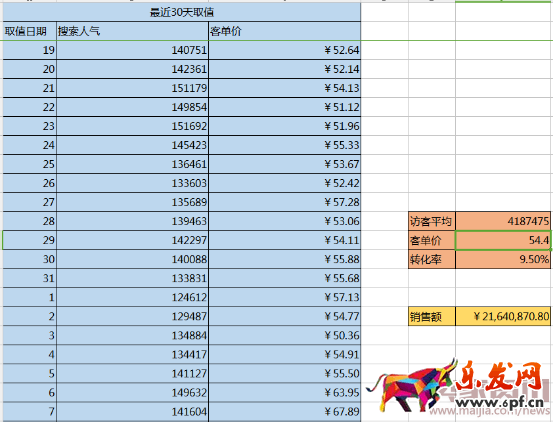
Task: Select the cell with value 140088
Action: 132,260
